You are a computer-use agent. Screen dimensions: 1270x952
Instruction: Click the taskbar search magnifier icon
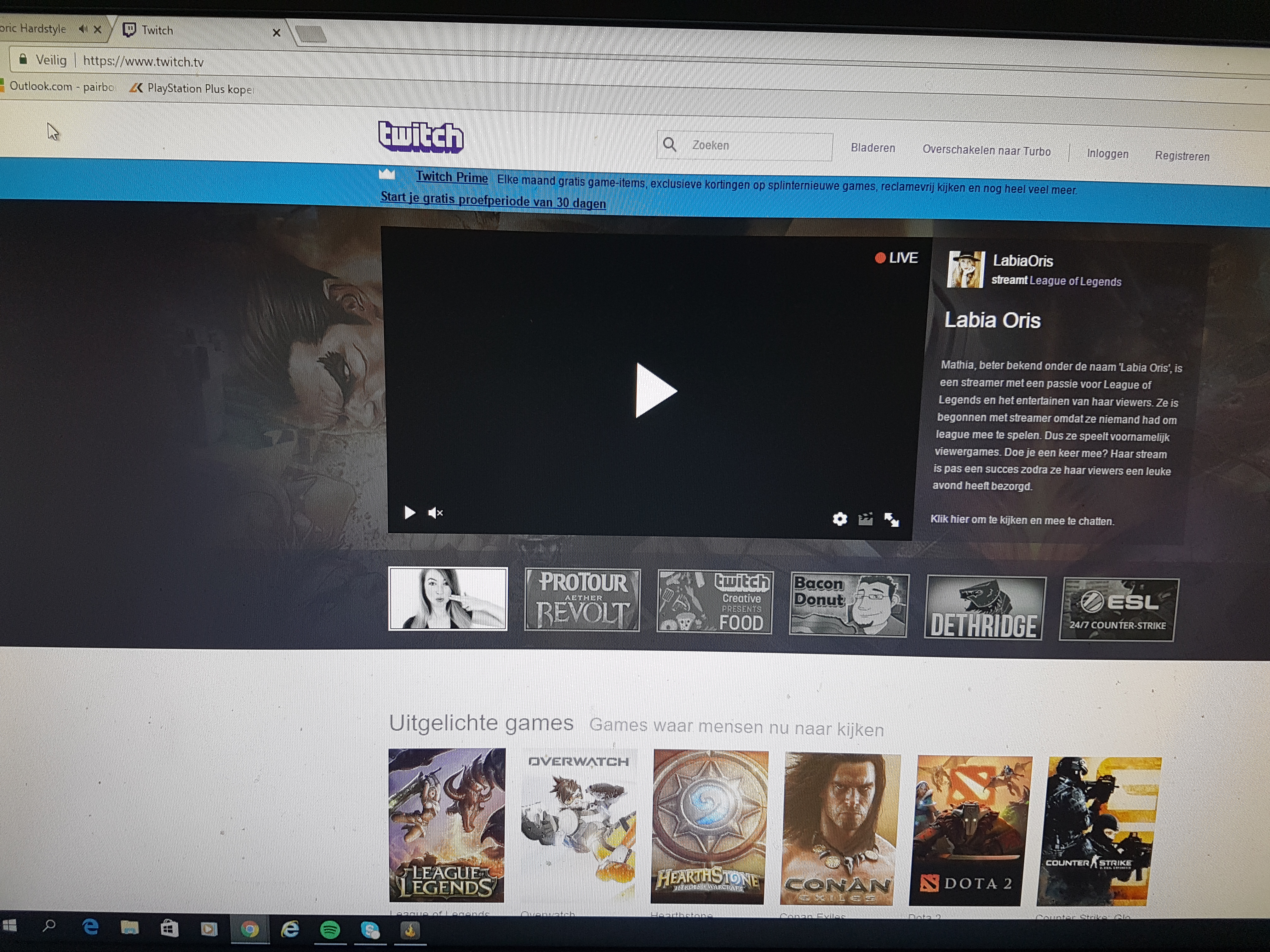49,926
